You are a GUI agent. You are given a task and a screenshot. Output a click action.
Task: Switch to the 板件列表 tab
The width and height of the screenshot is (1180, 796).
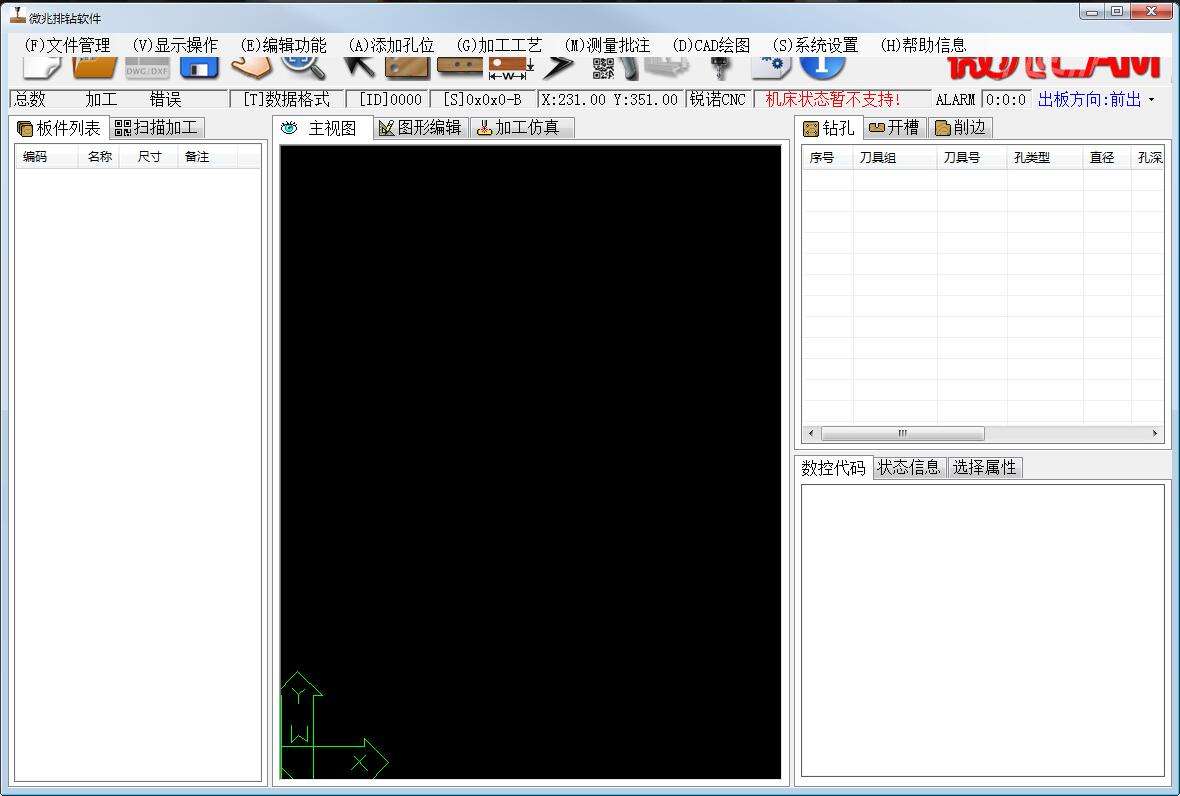(x=60, y=128)
